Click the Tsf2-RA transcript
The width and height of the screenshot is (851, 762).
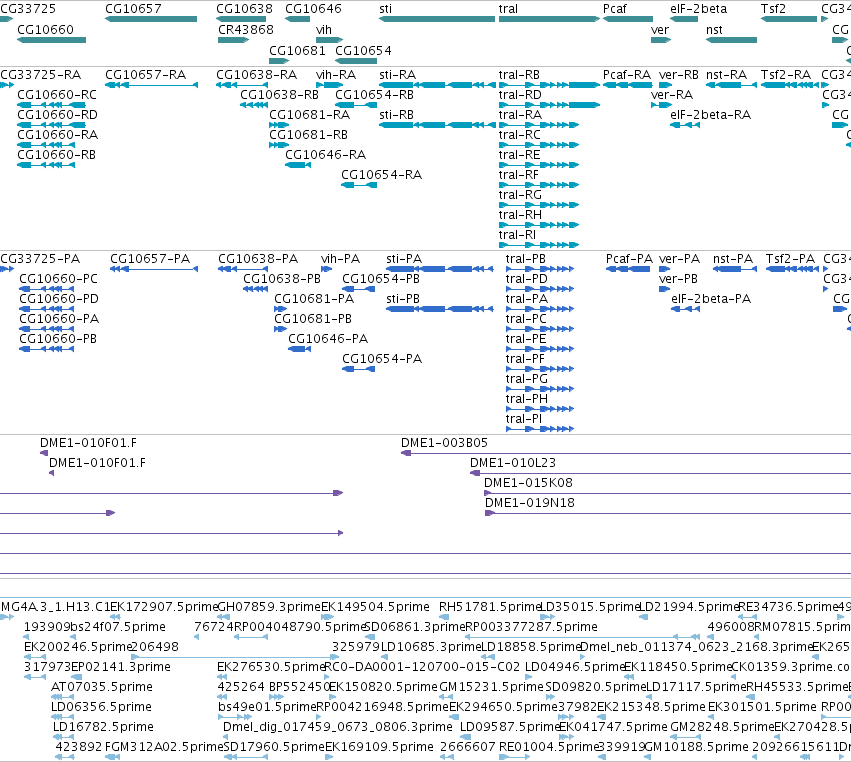coord(789,85)
